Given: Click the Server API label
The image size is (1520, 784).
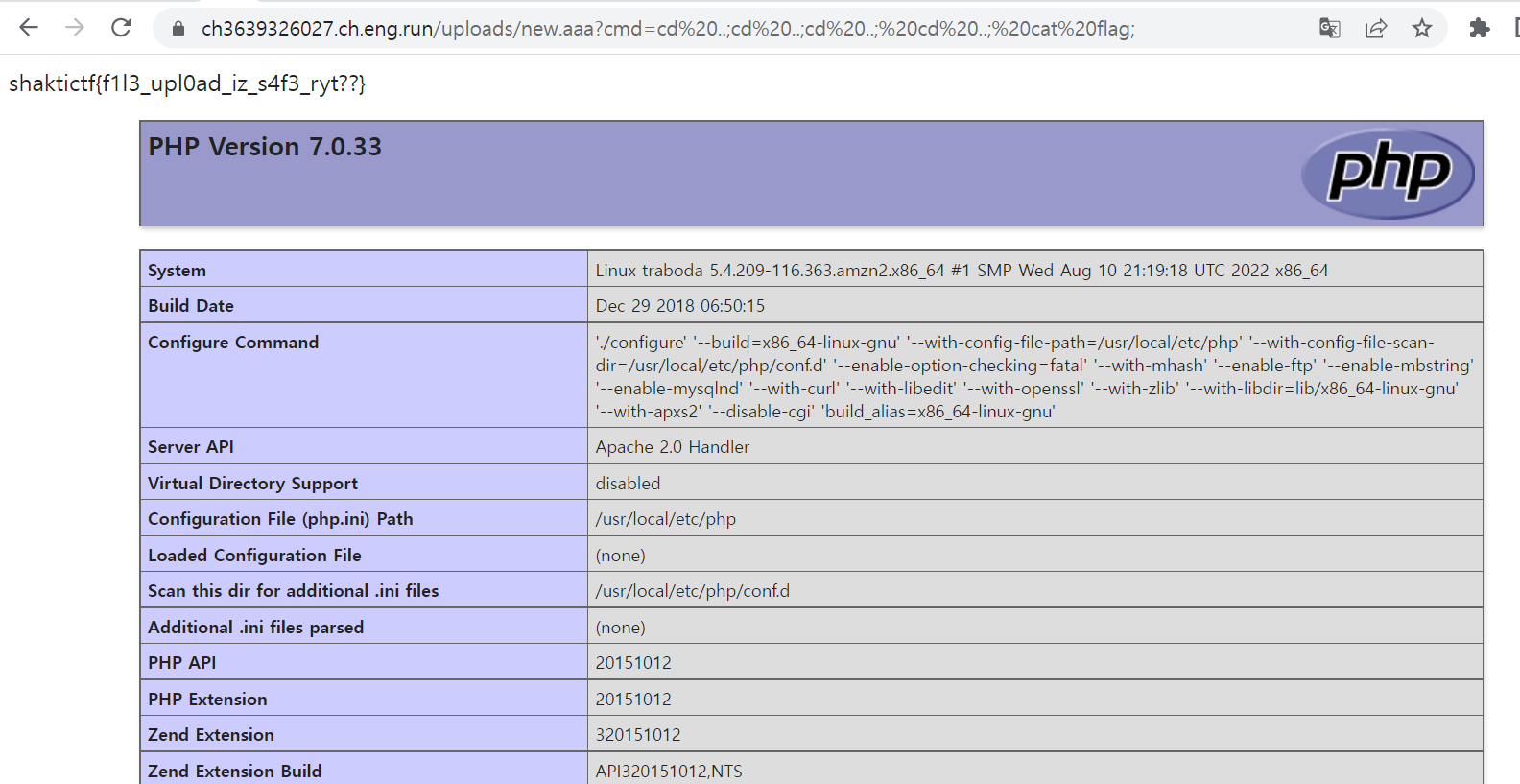Looking at the screenshot, I should [191, 447].
